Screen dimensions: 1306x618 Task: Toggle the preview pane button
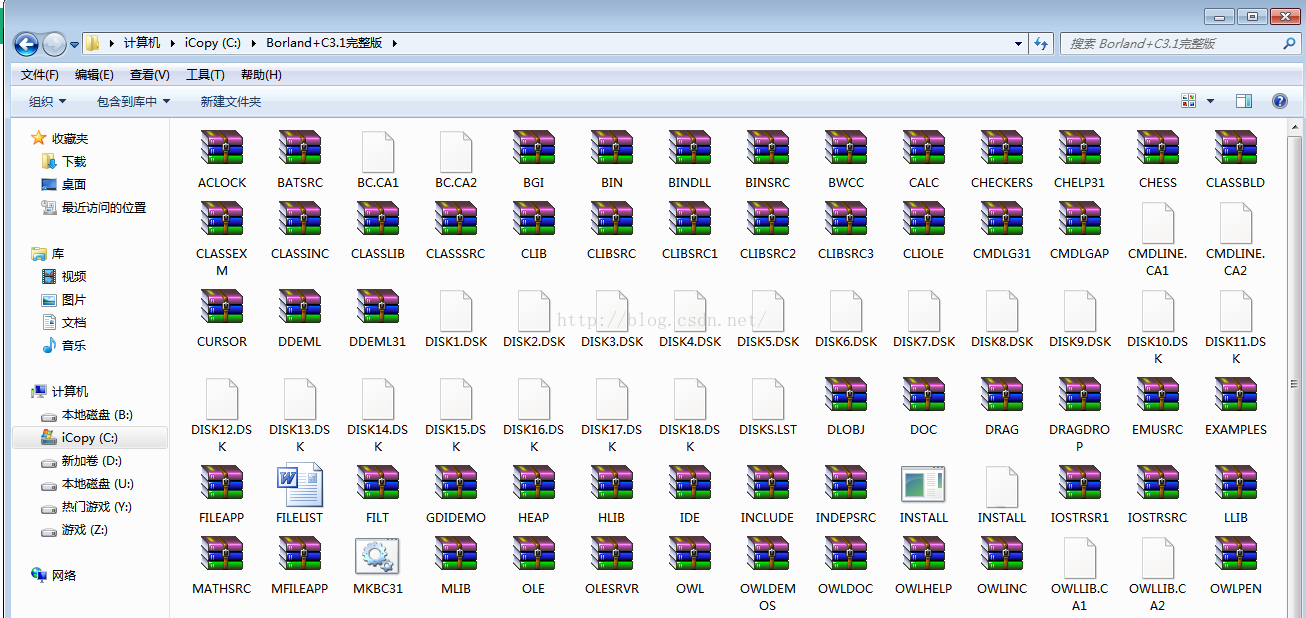coord(1244,101)
